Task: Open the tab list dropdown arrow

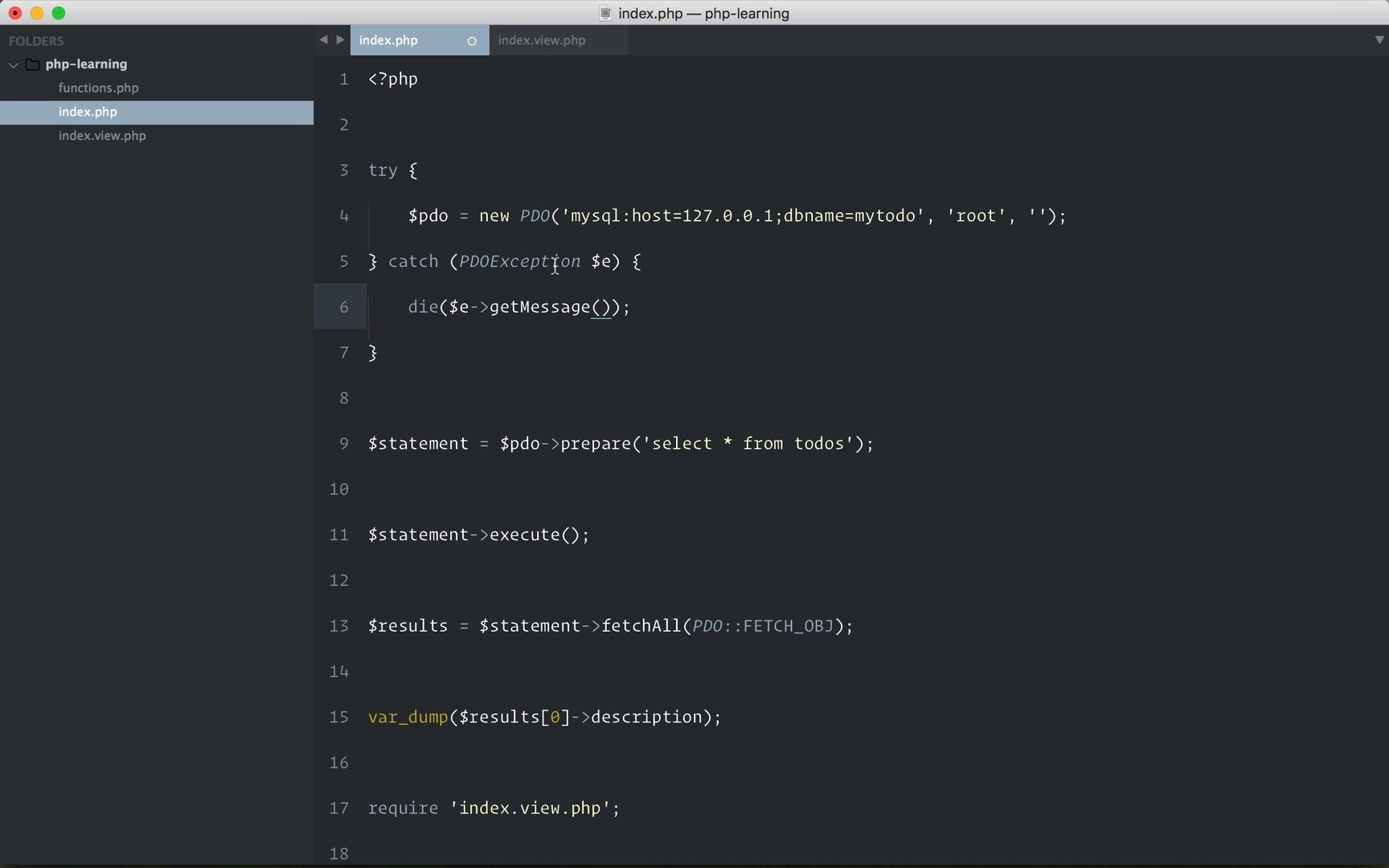Action: (x=1379, y=39)
